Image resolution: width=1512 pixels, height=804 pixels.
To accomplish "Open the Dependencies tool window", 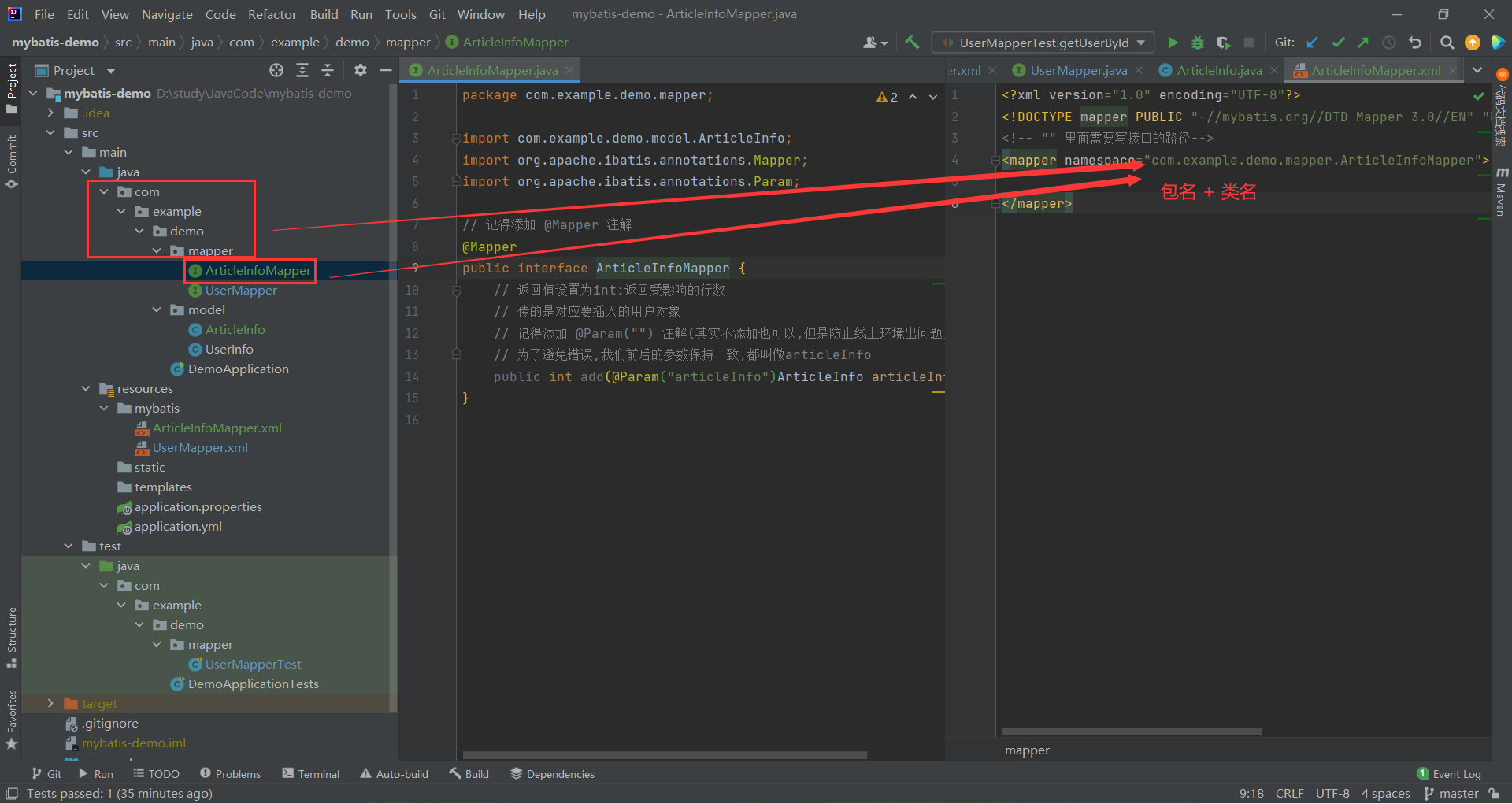I will tap(552, 774).
